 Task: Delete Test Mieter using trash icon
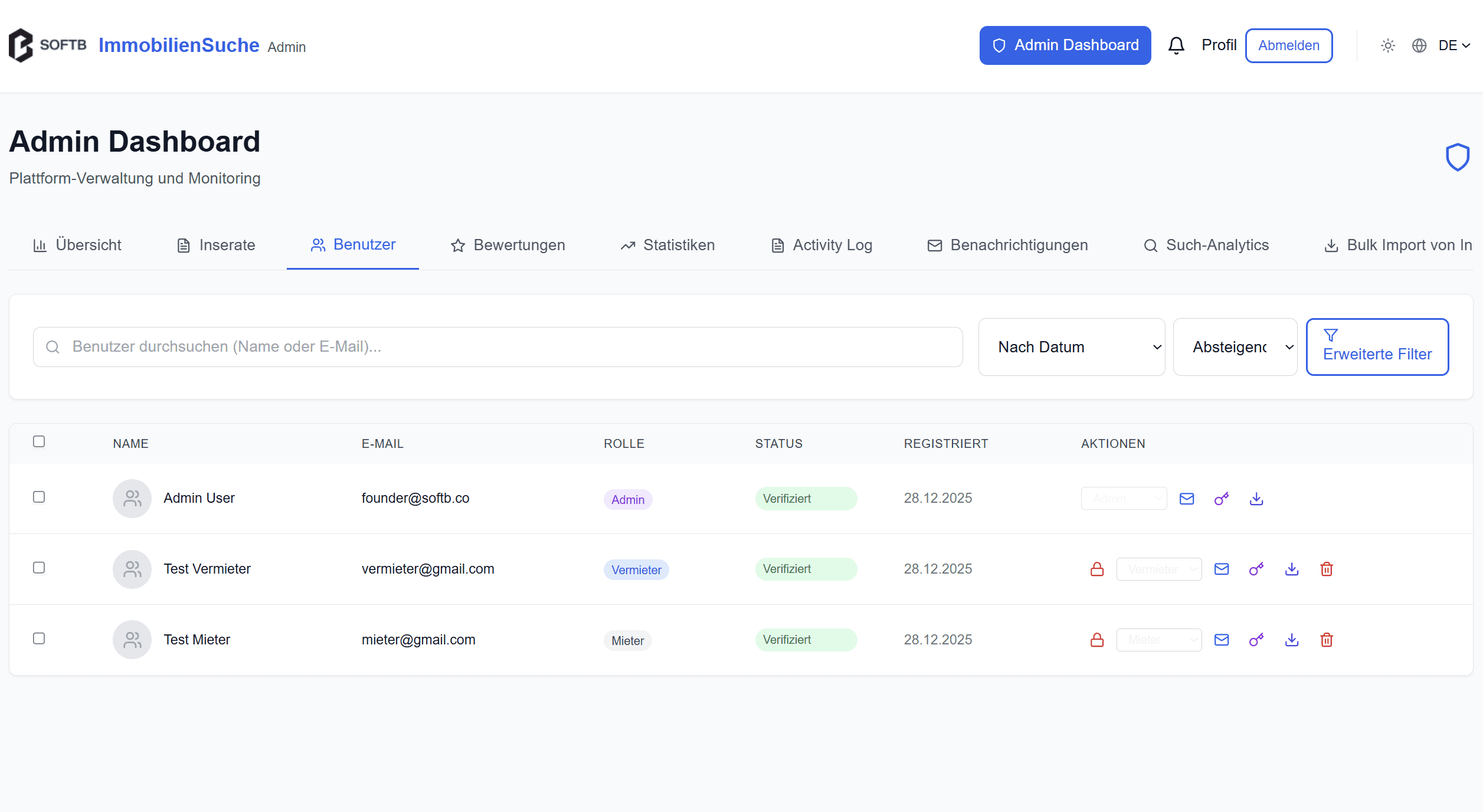(x=1326, y=640)
